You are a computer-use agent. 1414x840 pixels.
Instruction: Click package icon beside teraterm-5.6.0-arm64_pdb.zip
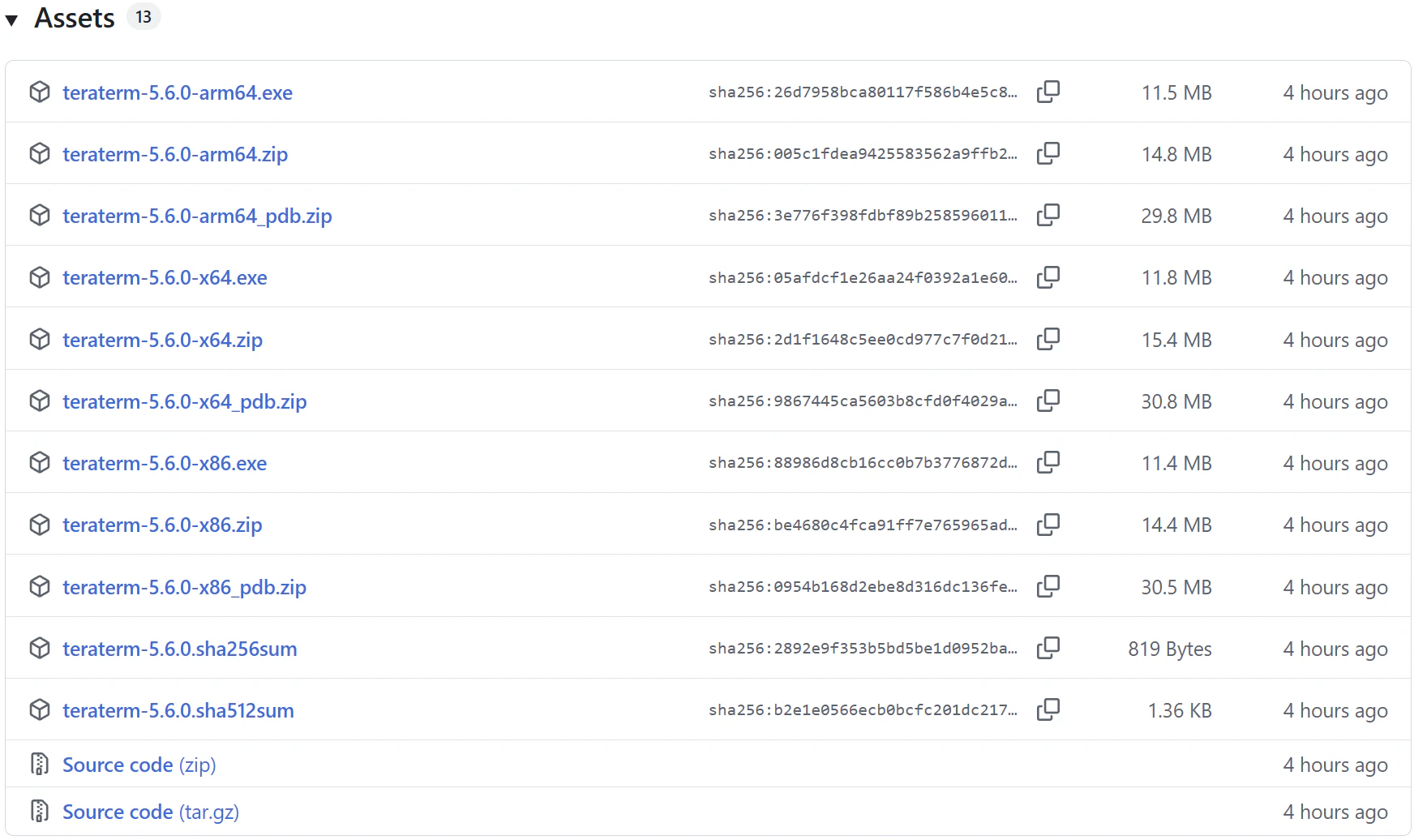(x=40, y=215)
